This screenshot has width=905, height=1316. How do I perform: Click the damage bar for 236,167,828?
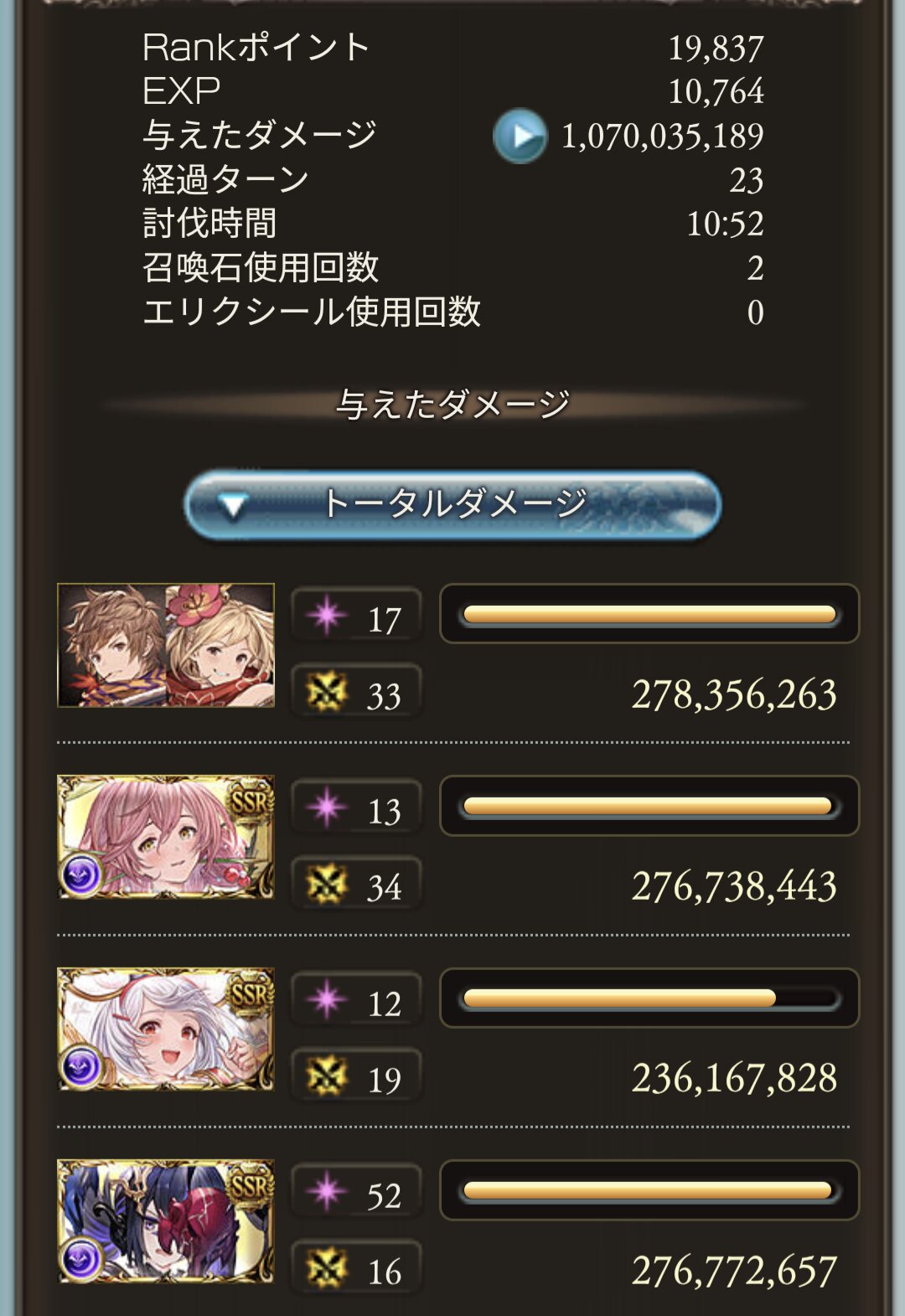pos(649,998)
